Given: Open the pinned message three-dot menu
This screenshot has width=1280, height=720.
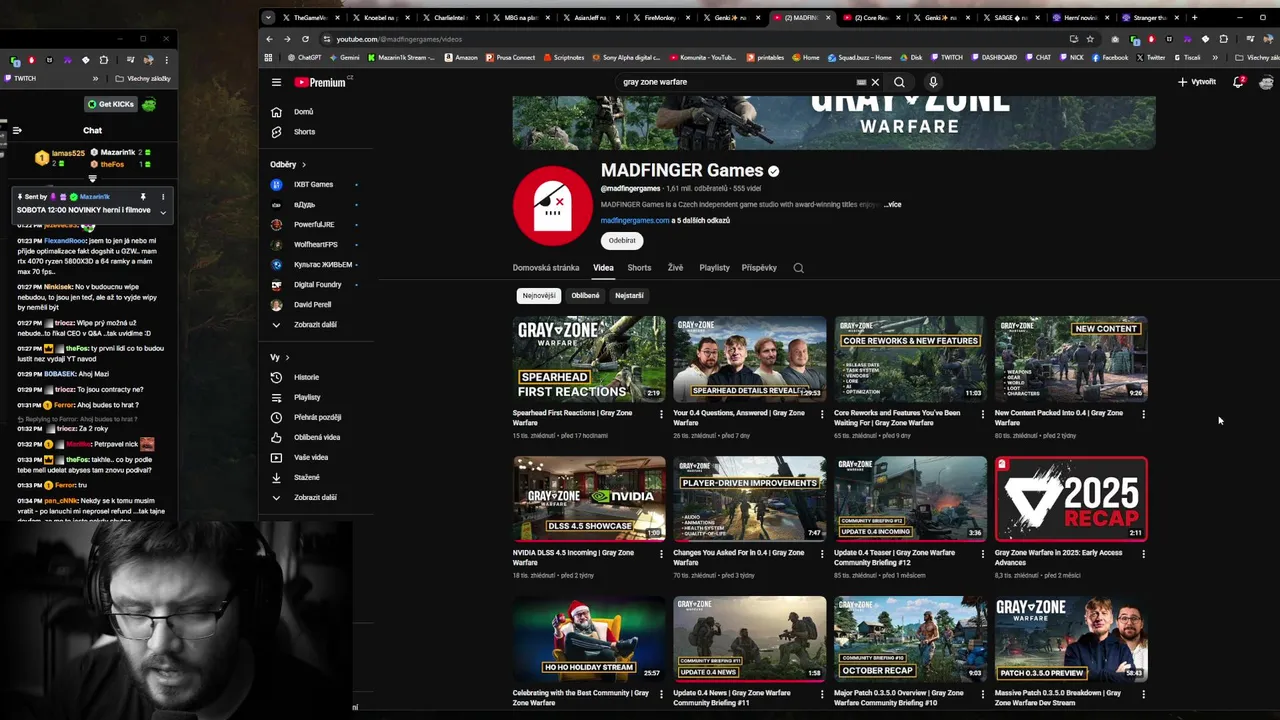Looking at the screenshot, I should pos(163,197).
